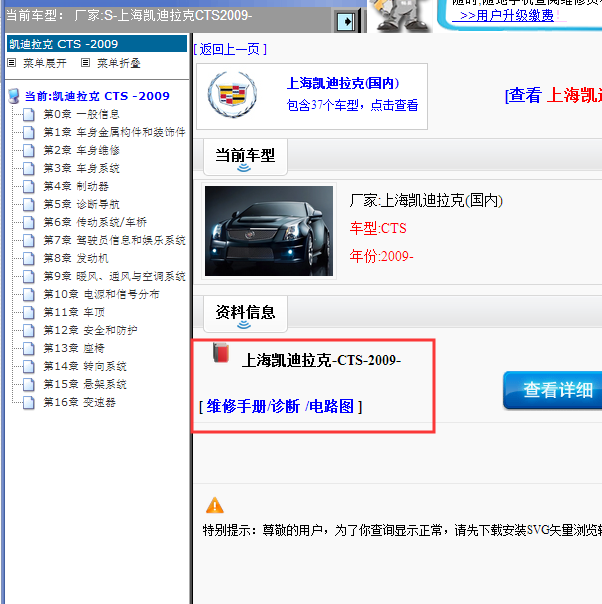This screenshot has height=604, width=602.
Task: Click page icon for 第2章 车身维修
Action: tap(29, 151)
